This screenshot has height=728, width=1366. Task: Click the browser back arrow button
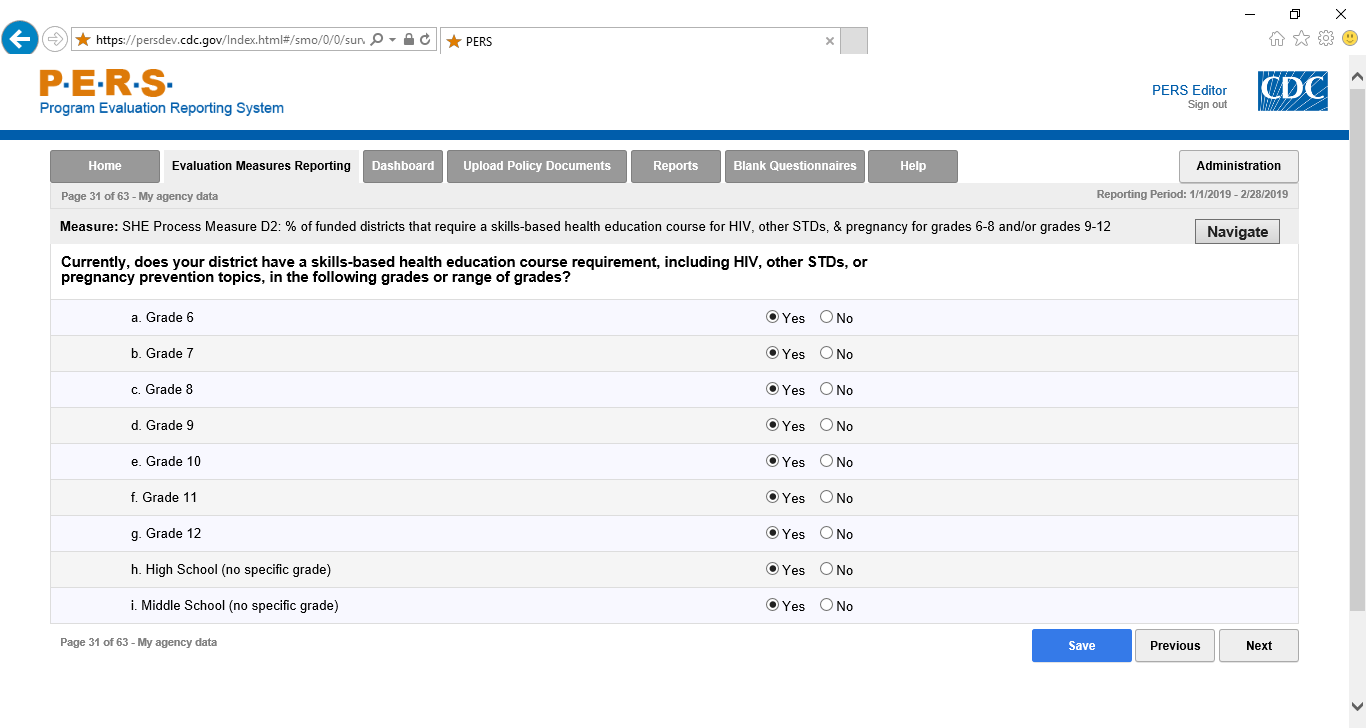20,39
